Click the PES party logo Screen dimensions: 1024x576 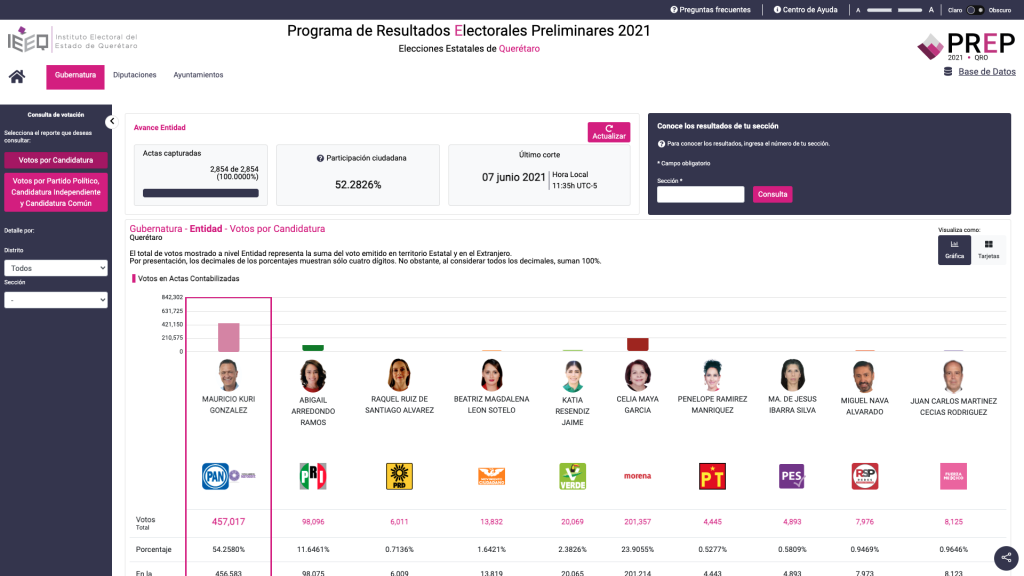[792, 476]
